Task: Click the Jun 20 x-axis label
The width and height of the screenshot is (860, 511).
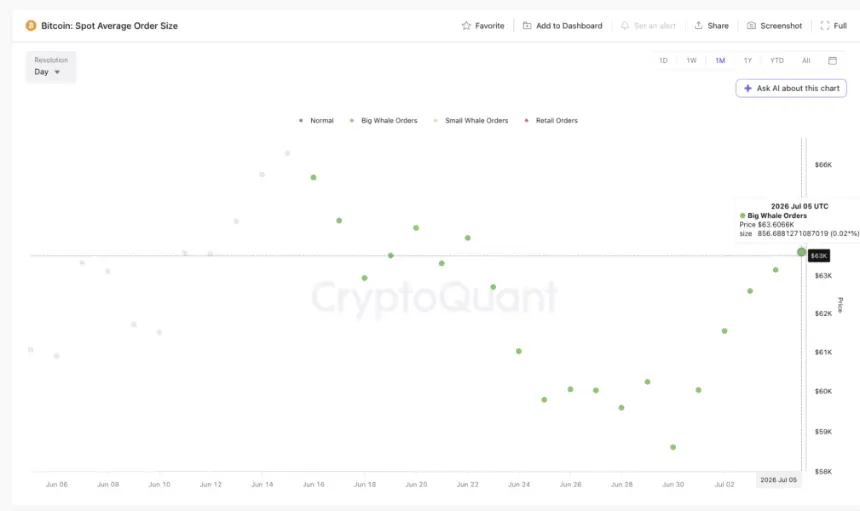Action: pos(416,485)
